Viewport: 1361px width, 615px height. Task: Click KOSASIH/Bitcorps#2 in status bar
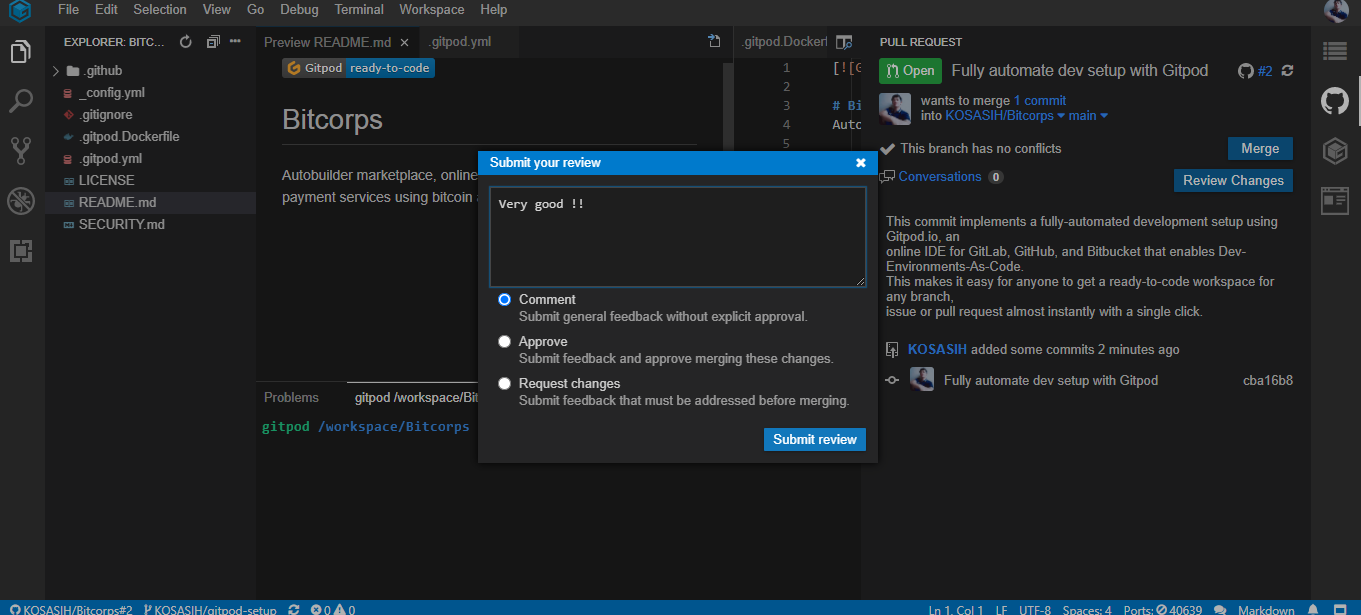pyautogui.click(x=71, y=609)
